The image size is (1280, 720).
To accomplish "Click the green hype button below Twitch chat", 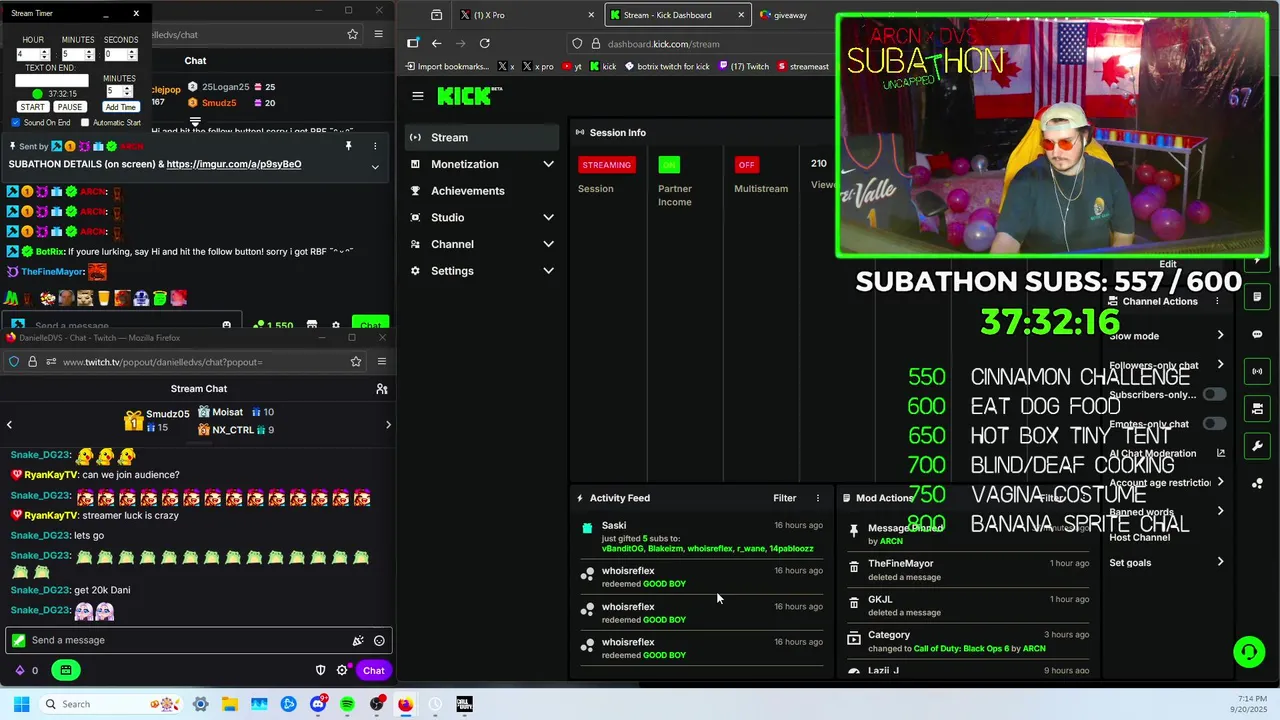I will point(66,670).
